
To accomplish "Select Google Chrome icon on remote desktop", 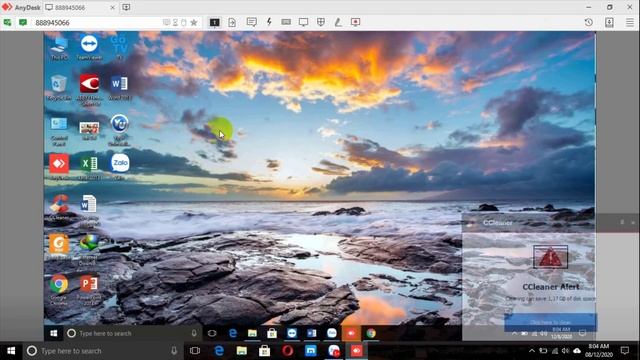I will click(x=59, y=289).
